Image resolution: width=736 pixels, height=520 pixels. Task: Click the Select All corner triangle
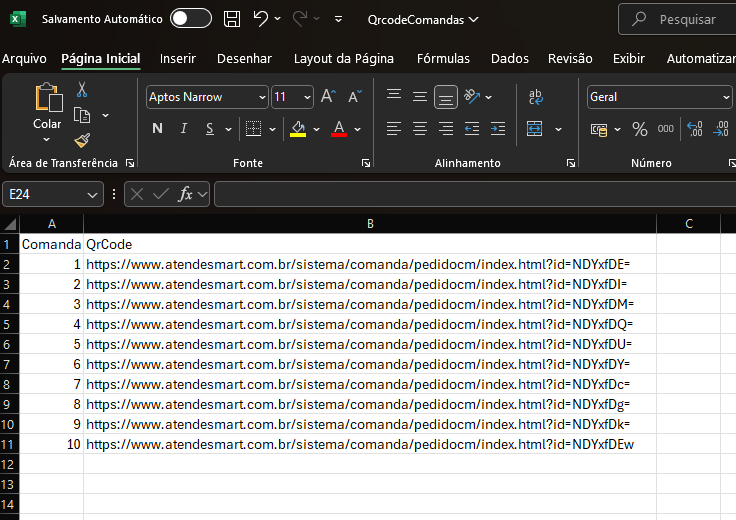pyautogui.click(x=10, y=224)
